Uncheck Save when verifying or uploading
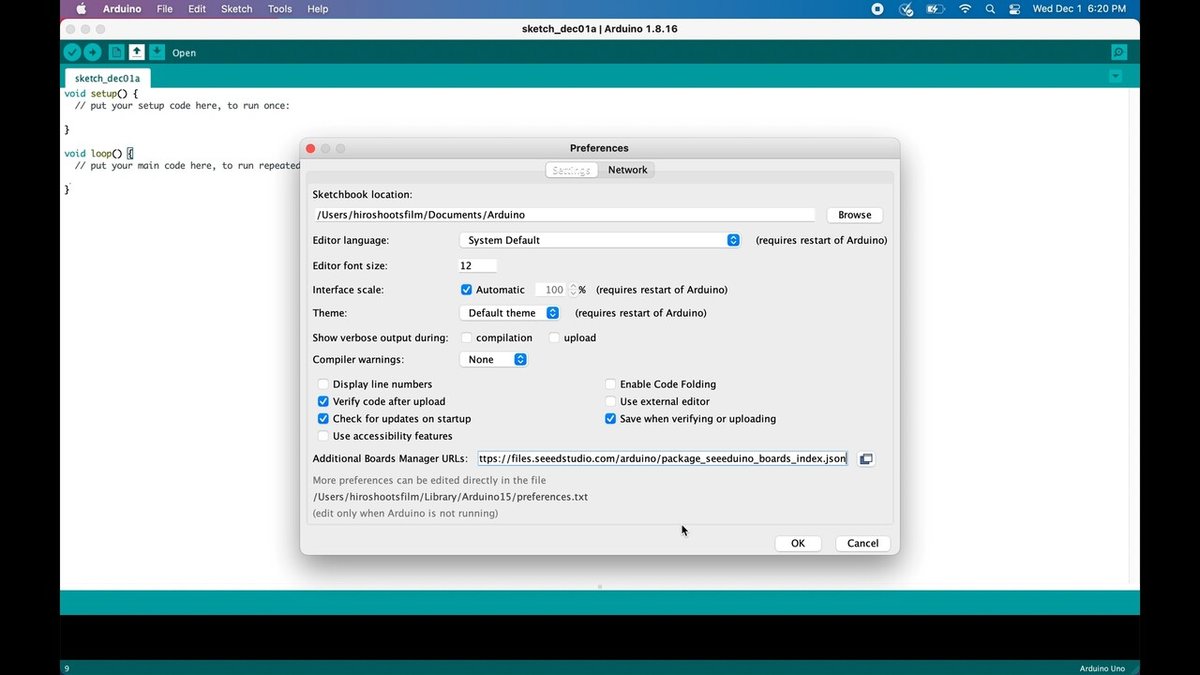Image resolution: width=1200 pixels, height=675 pixels. pos(610,419)
